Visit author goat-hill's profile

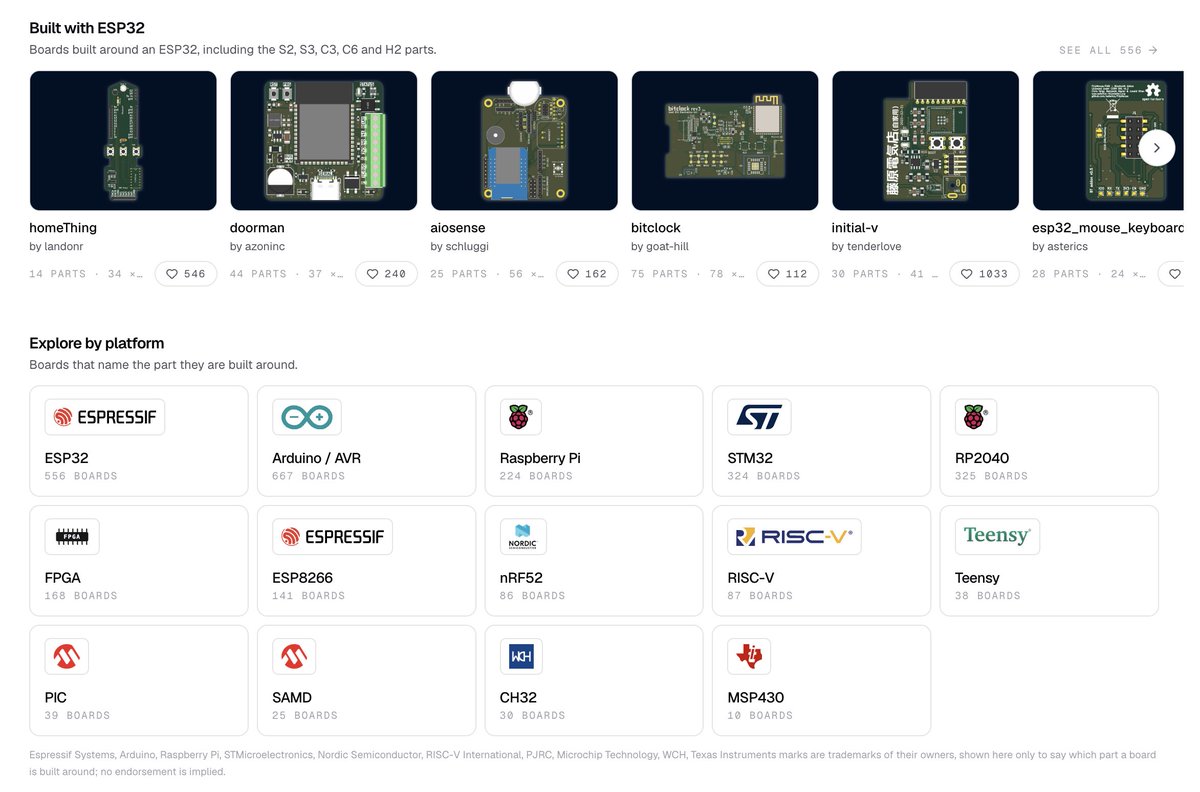[x=660, y=246]
